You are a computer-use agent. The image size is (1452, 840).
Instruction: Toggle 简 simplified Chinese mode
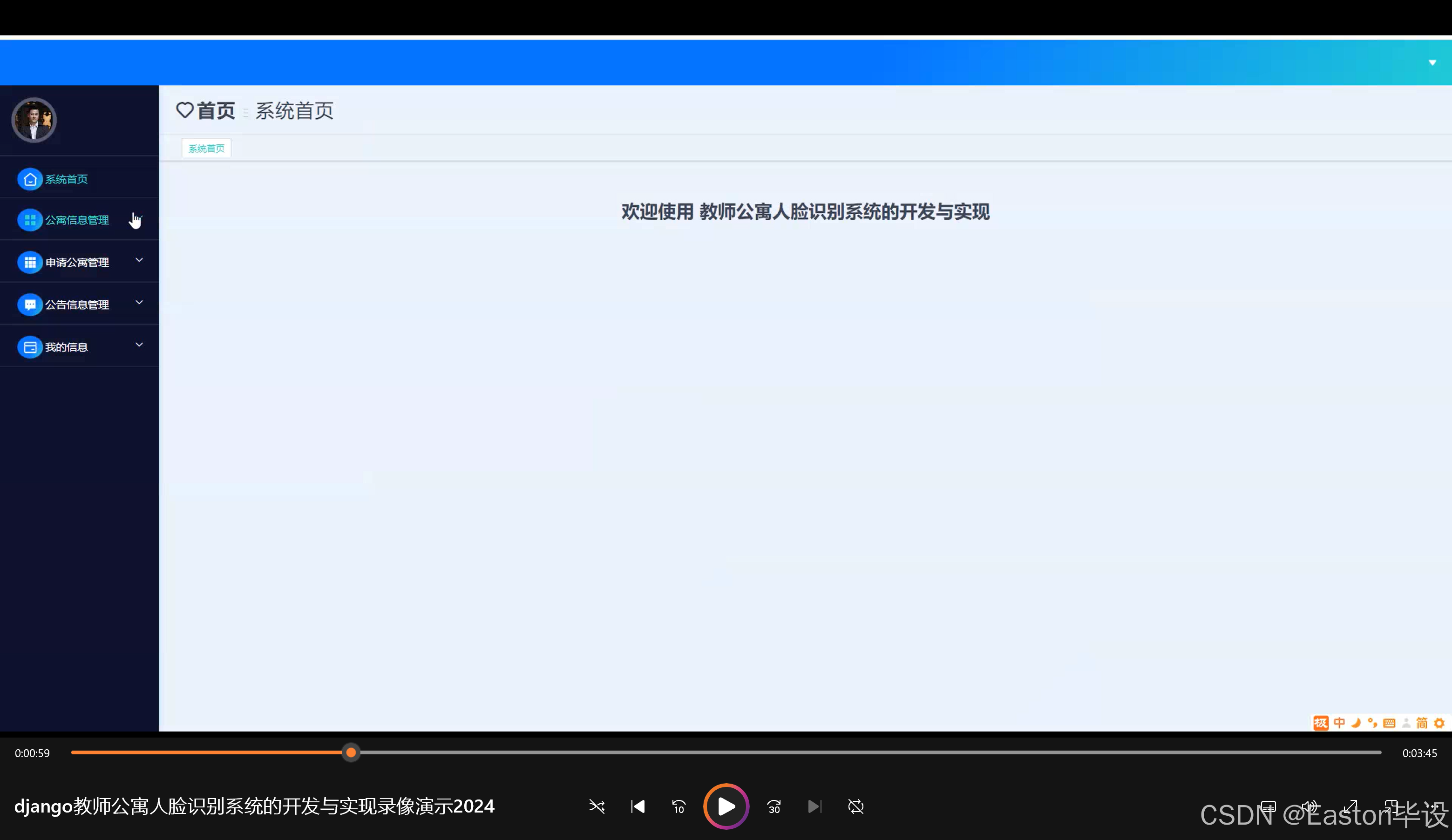(x=1422, y=723)
